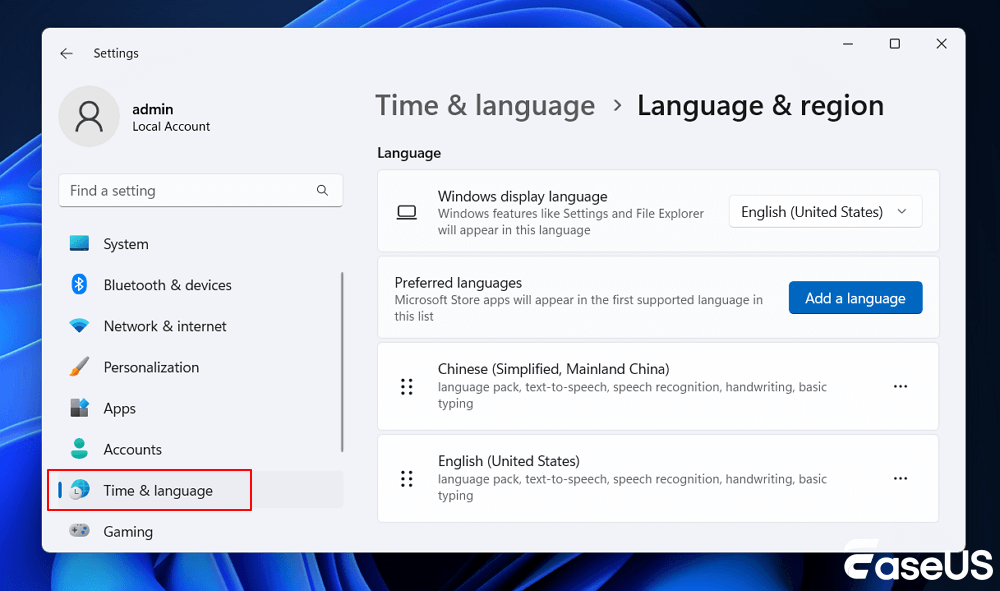The image size is (1000, 591).
Task: Open Personalization settings category
Action: [200, 367]
